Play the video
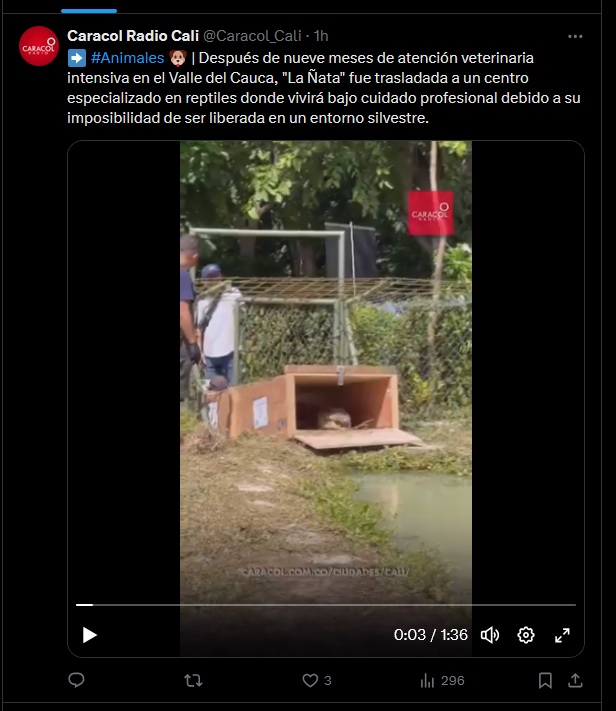 click(89, 635)
